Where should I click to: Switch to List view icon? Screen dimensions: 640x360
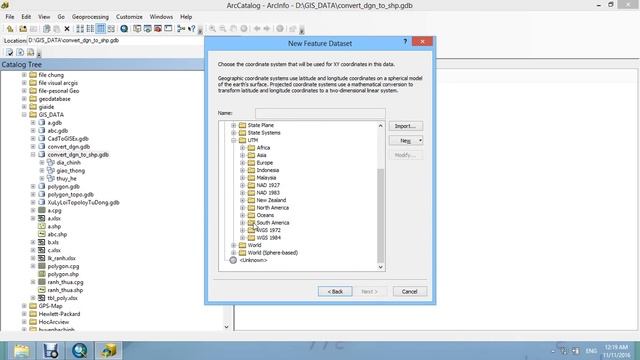[90, 29]
